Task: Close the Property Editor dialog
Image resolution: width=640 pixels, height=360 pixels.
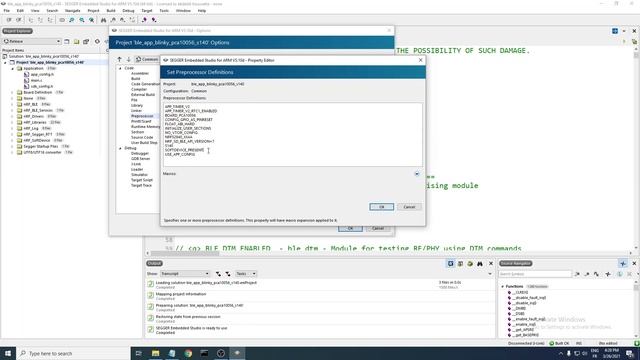Action: coord(421,60)
